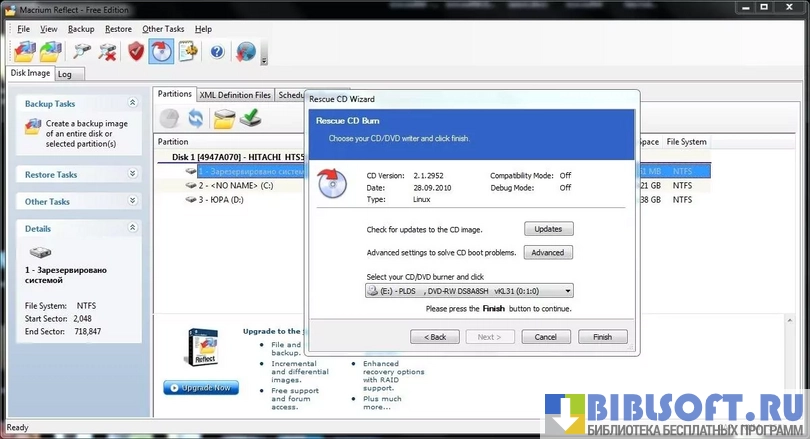Click the Rescue CD disc toolbar icon
This screenshot has width=810, height=439.
pos(161,51)
